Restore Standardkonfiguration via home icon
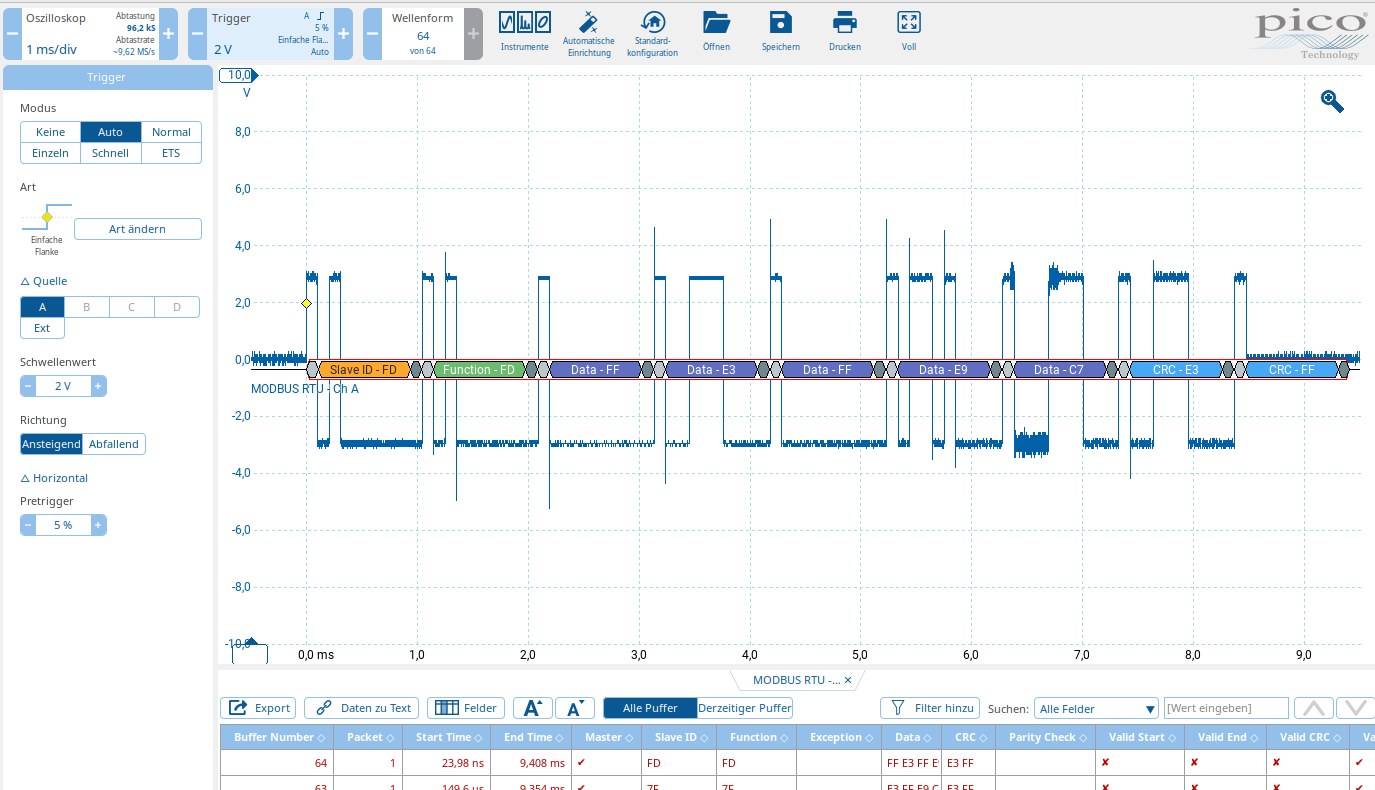The image size is (1375, 790). tap(652, 23)
